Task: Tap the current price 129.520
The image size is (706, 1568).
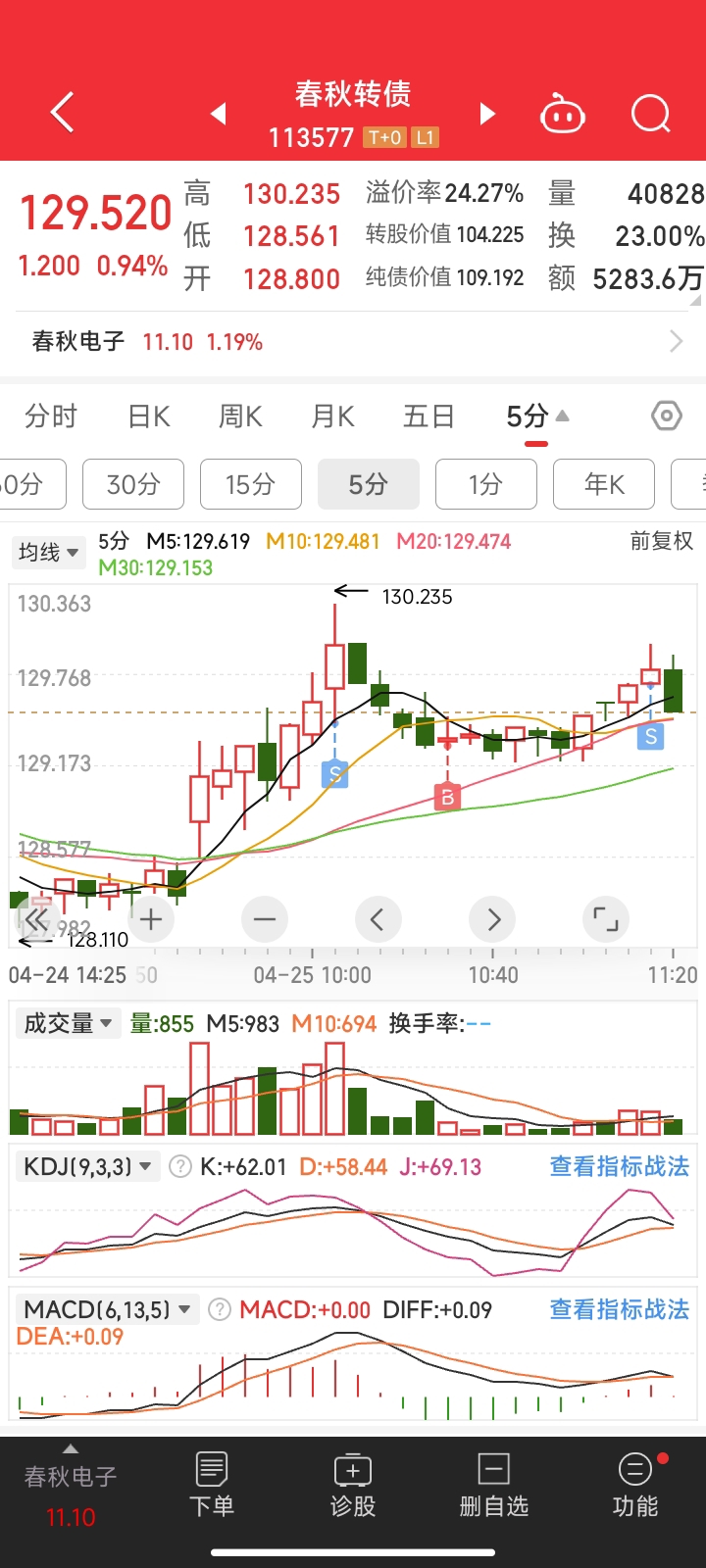Action: coord(96,213)
